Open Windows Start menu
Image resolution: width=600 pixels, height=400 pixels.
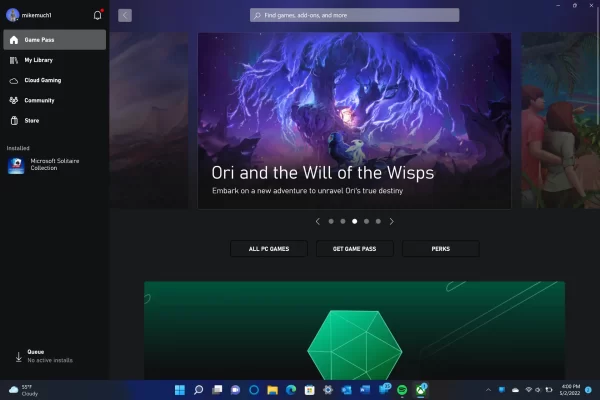click(x=180, y=390)
